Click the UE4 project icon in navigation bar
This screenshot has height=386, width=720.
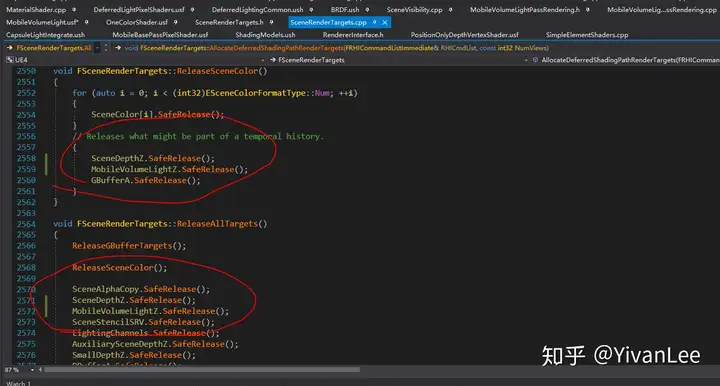pos(9,60)
